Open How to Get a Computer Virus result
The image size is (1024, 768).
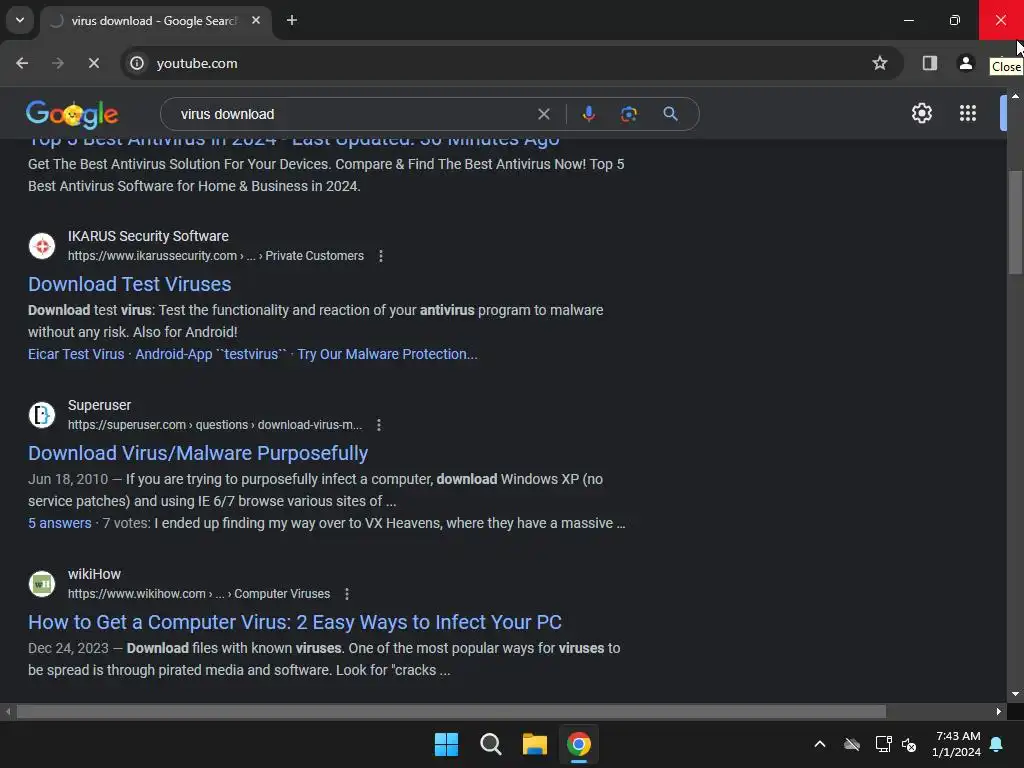coord(295,622)
